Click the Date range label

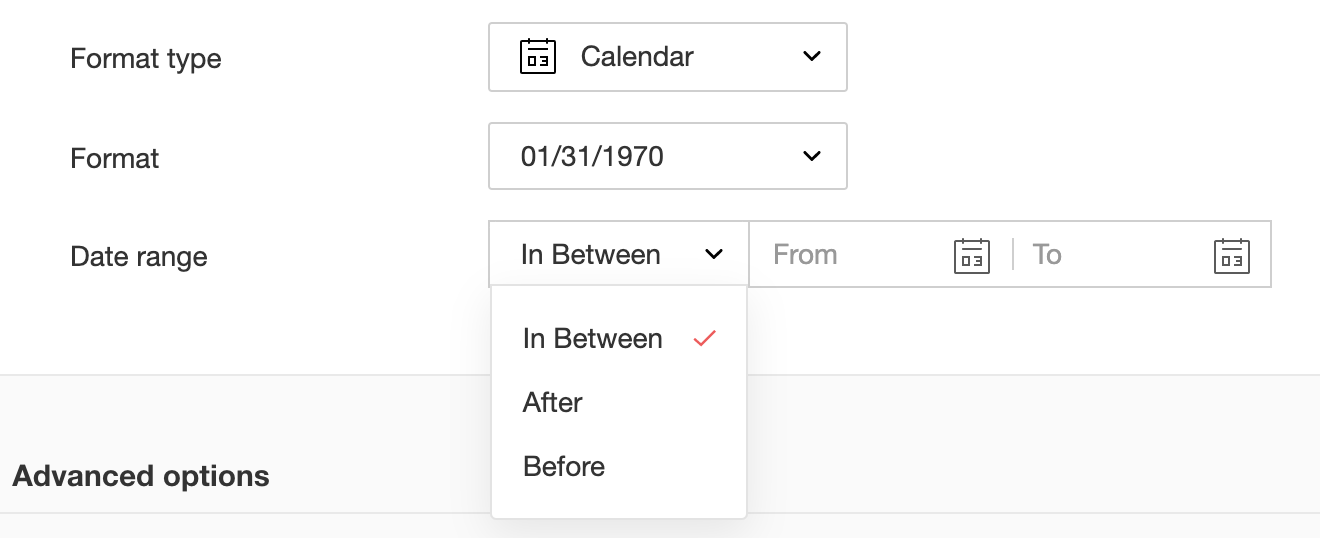point(139,257)
